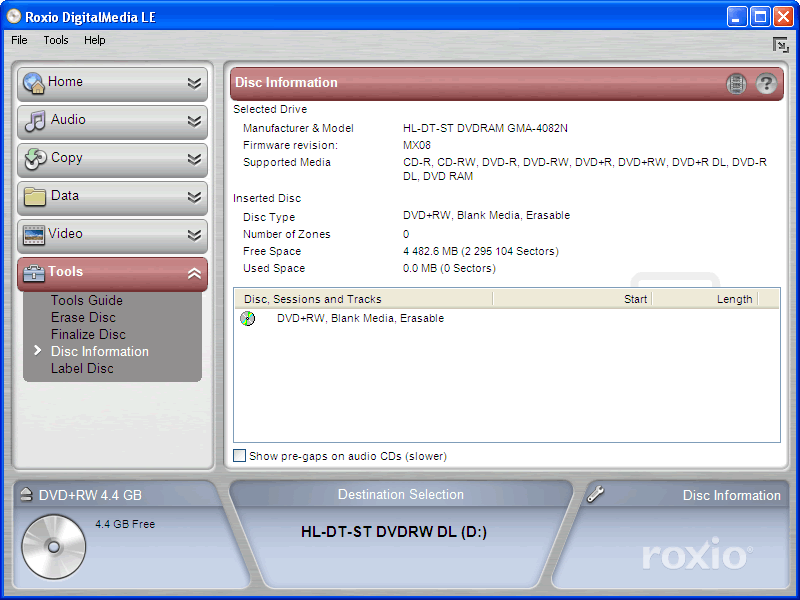Click the Audio panel label
Image resolution: width=800 pixels, height=600 pixels.
tap(68, 119)
